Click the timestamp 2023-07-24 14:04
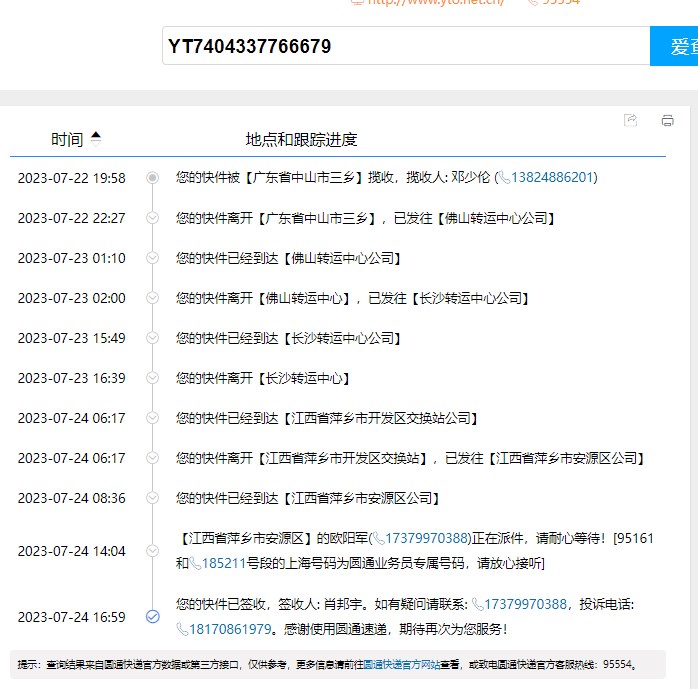This screenshot has width=698, height=689. point(72,551)
